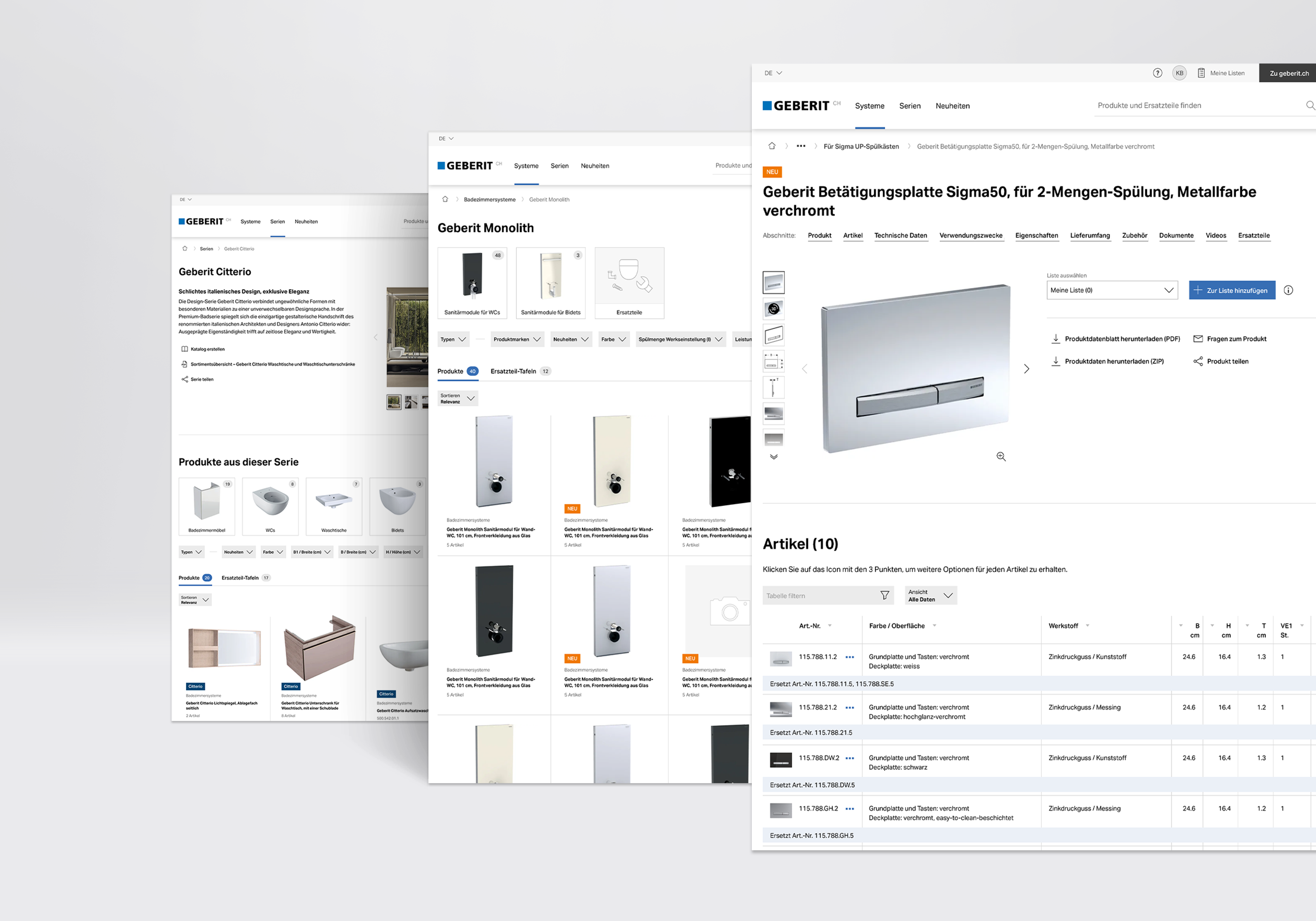Select first product image thumbnail
The width and height of the screenshot is (1316, 921).
click(773, 282)
